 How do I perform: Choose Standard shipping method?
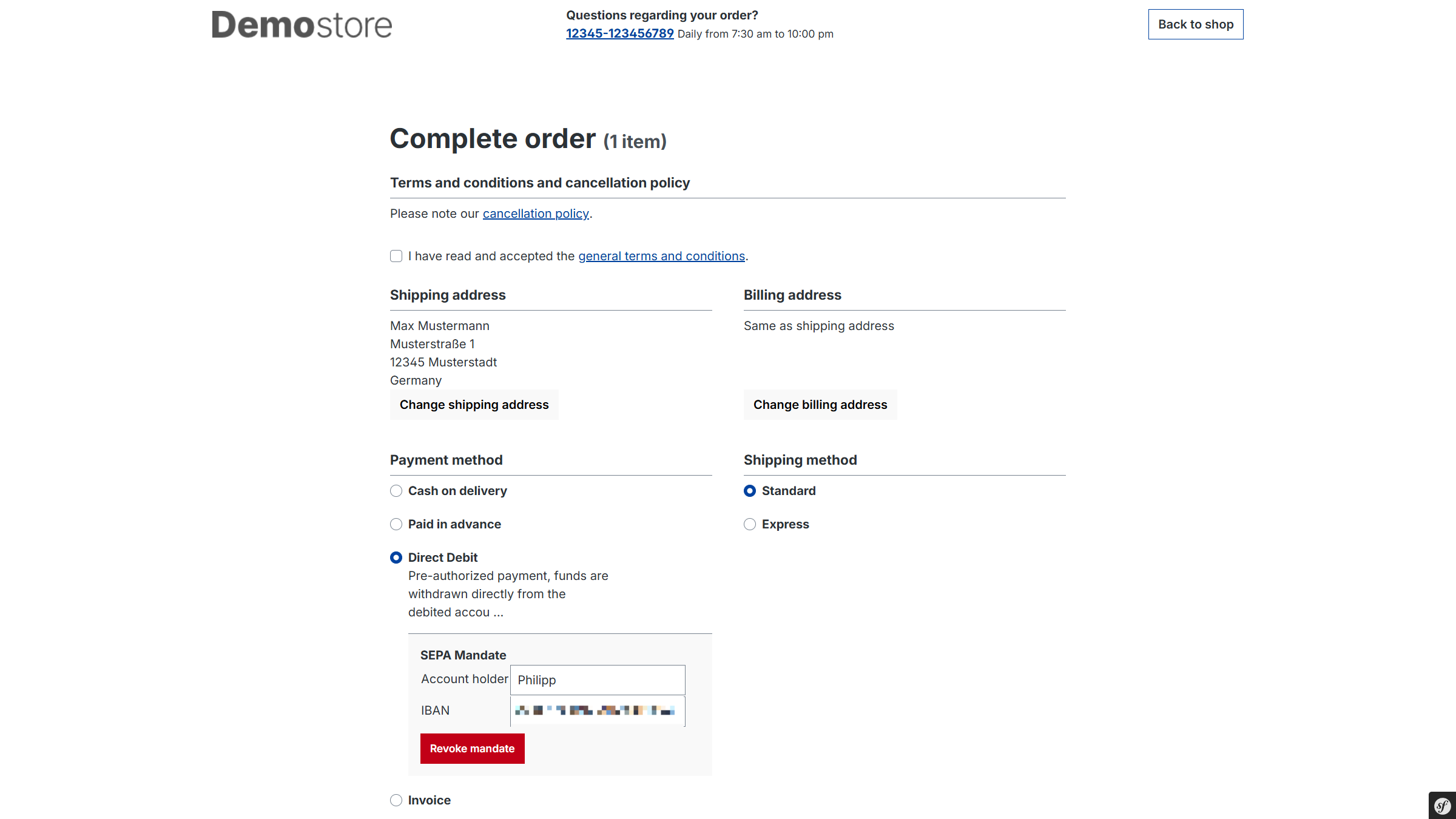tap(750, 491)
